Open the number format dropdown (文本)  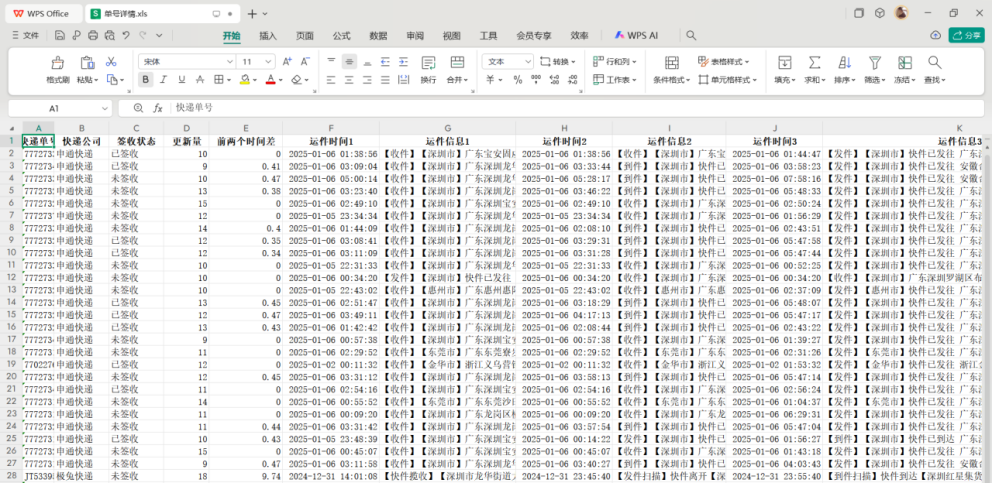coord(528,61)
